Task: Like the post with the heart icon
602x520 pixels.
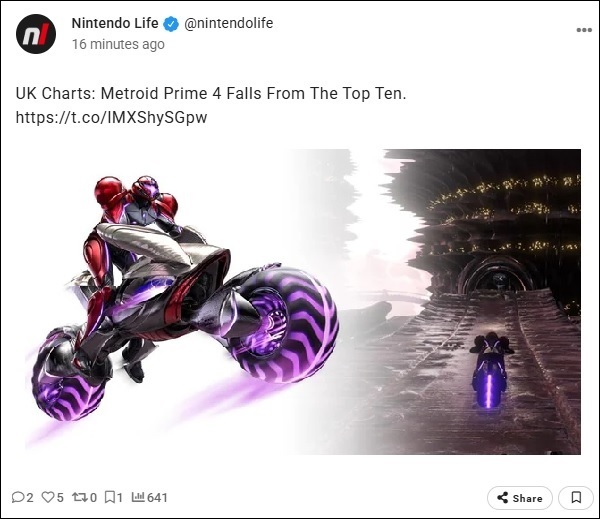Action: tap(48, 497)
